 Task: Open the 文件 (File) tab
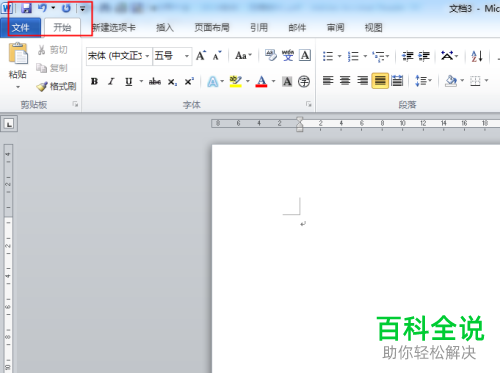point(20,28)
